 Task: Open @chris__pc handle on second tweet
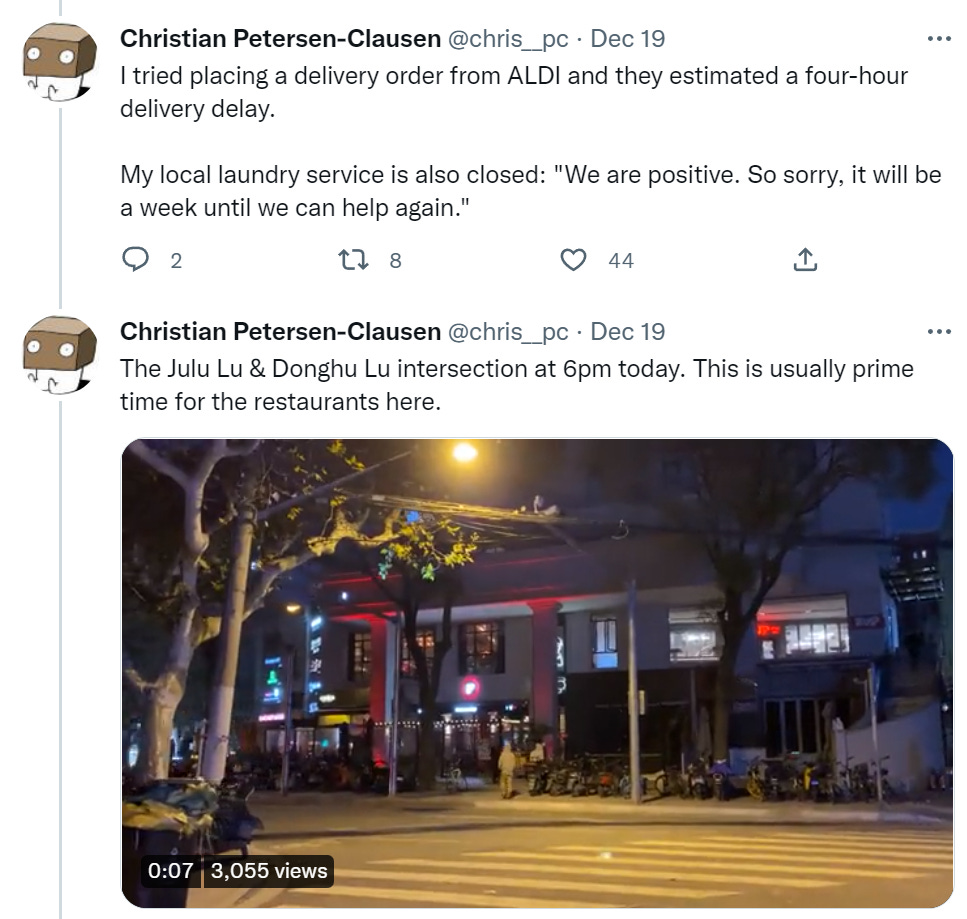(x=508, y=332)
